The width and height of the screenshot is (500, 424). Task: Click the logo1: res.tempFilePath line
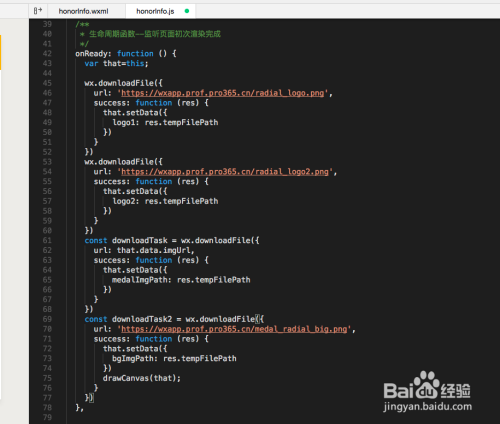pyautogui.click(x=165, y=122)
